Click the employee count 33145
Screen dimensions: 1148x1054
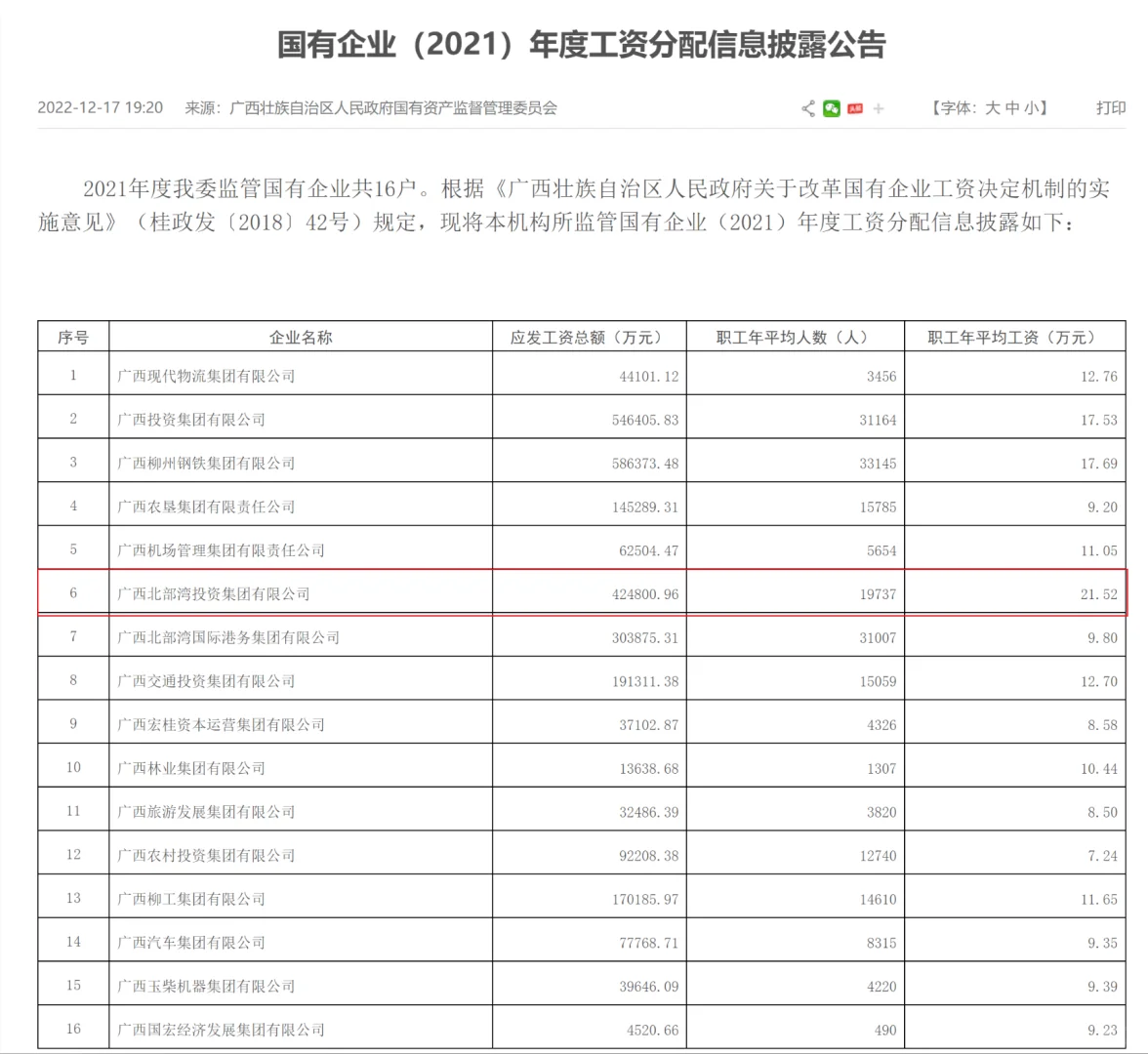click(878, 464)
